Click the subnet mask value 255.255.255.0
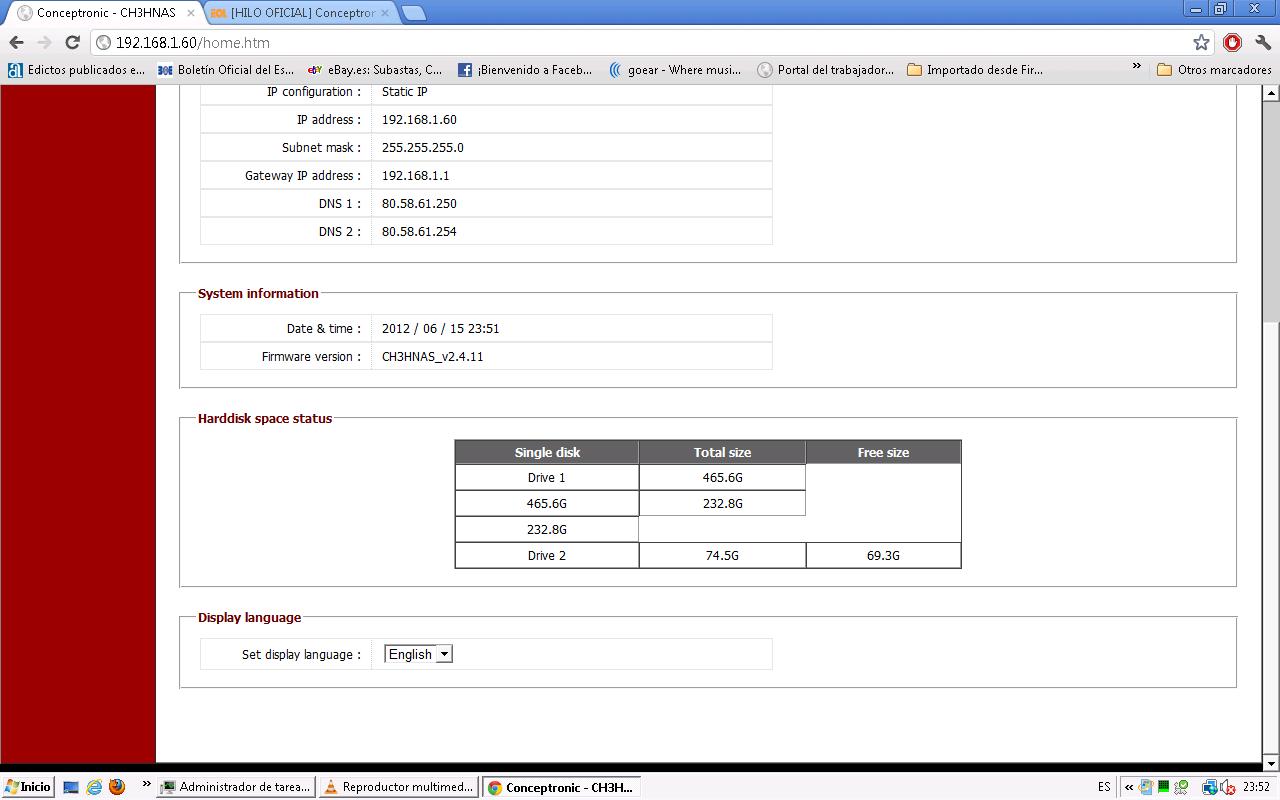Screen dimensions: 1280x800 pyautogui.click(x=423, y=147)
